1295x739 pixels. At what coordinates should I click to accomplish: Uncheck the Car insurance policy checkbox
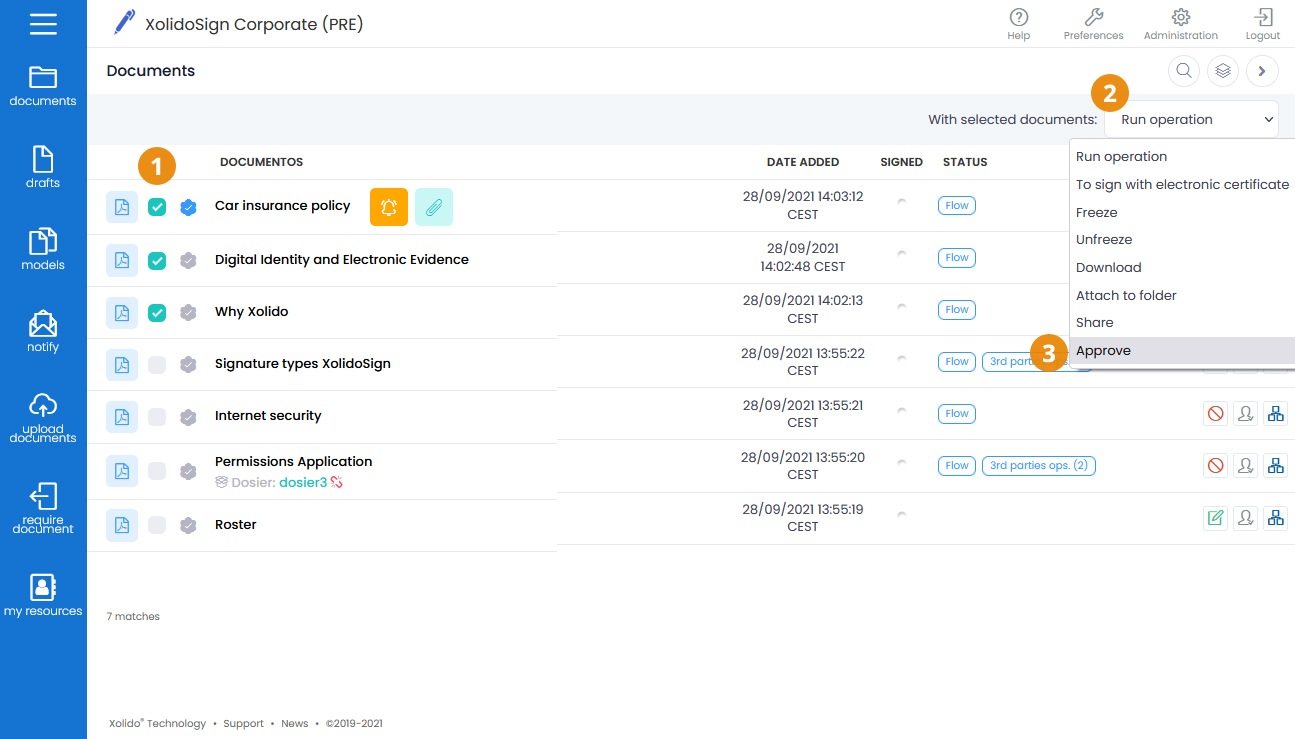tap(157, 207)
